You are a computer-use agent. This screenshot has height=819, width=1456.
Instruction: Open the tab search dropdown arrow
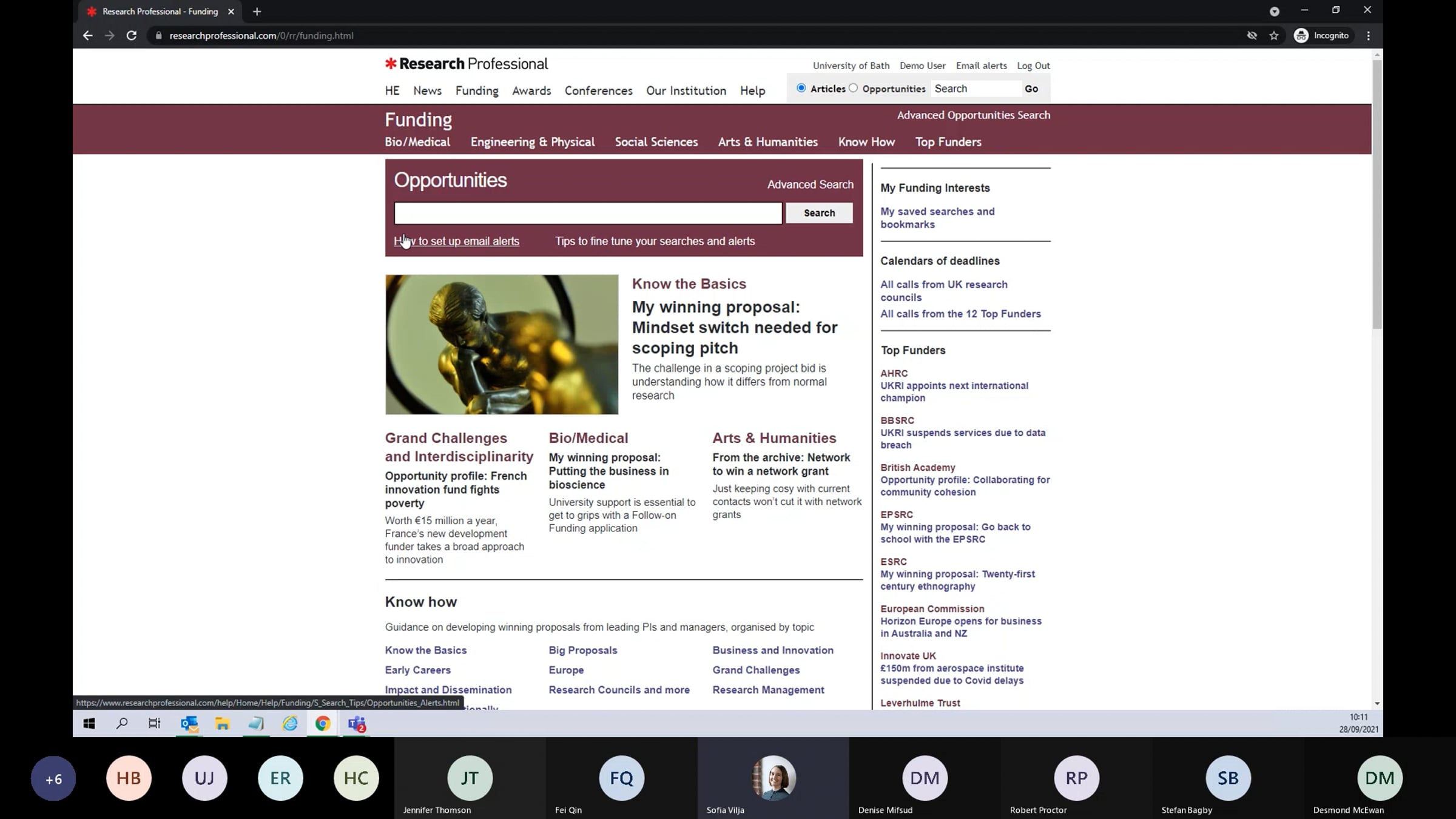pos(1275,12)
